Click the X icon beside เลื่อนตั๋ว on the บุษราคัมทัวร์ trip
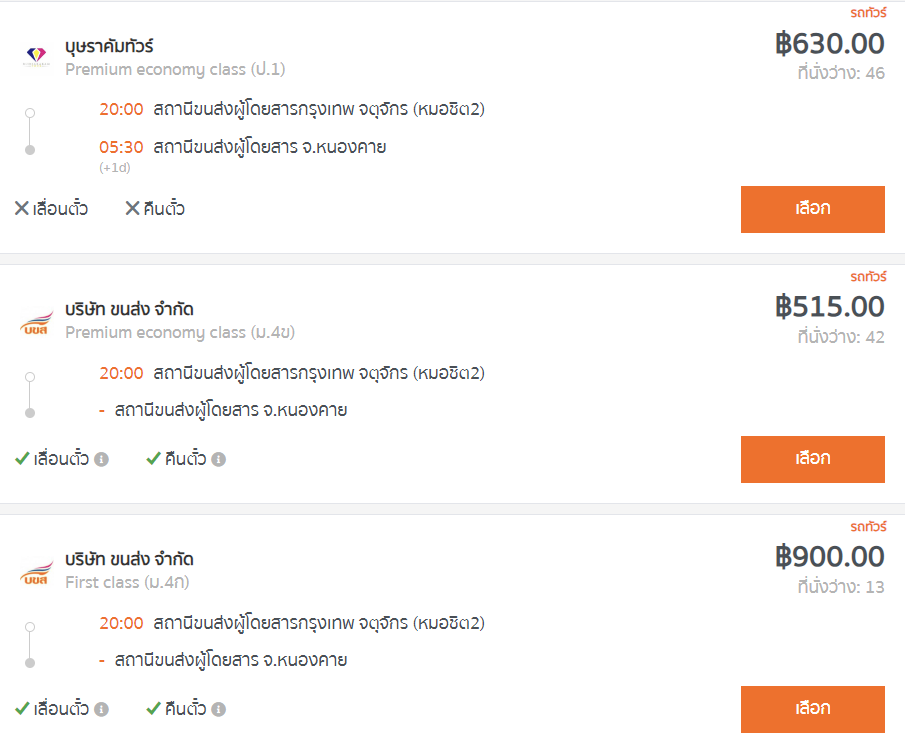Viewport: 905px width, 751px height. coord(22,209)
